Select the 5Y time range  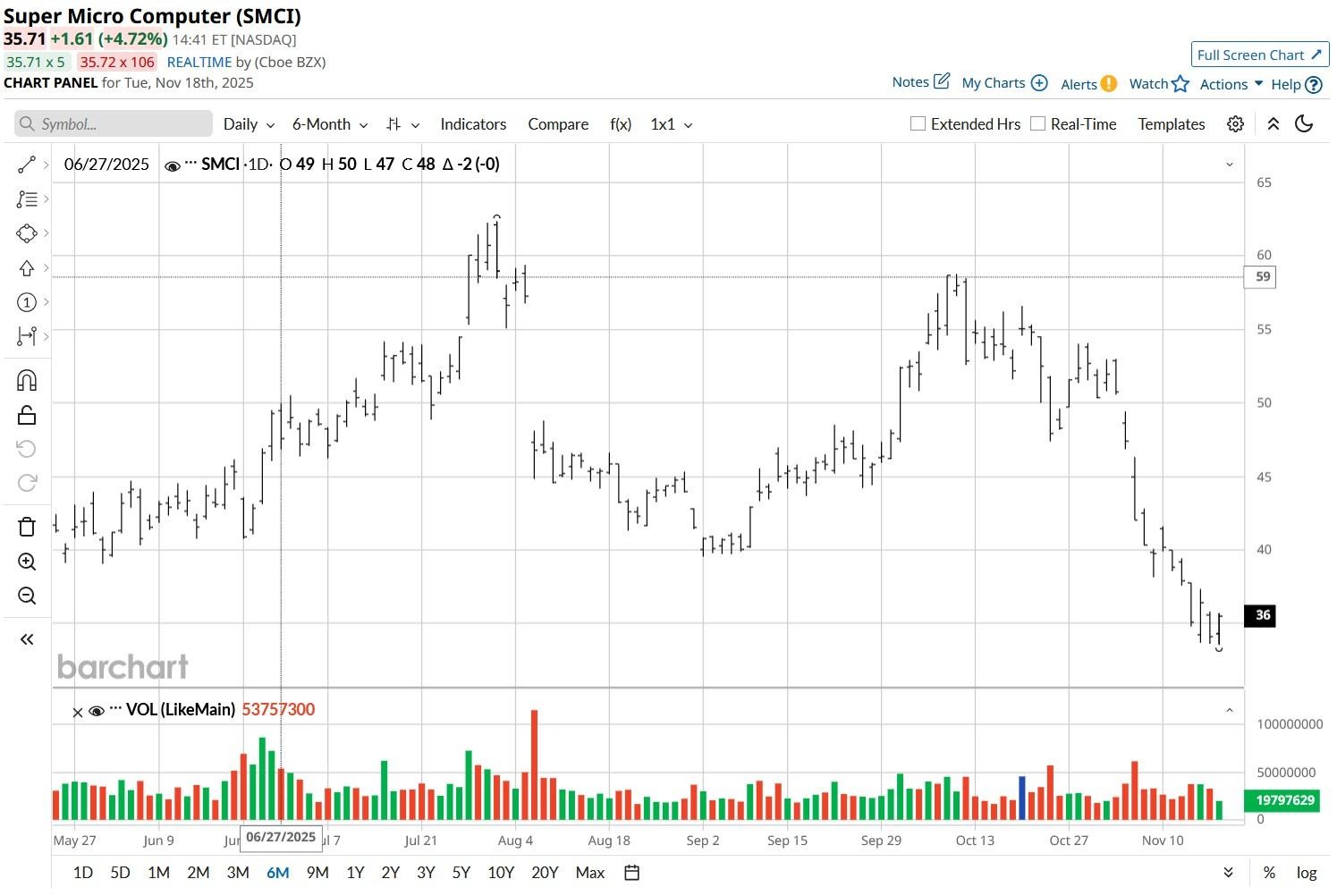(461, 873)
